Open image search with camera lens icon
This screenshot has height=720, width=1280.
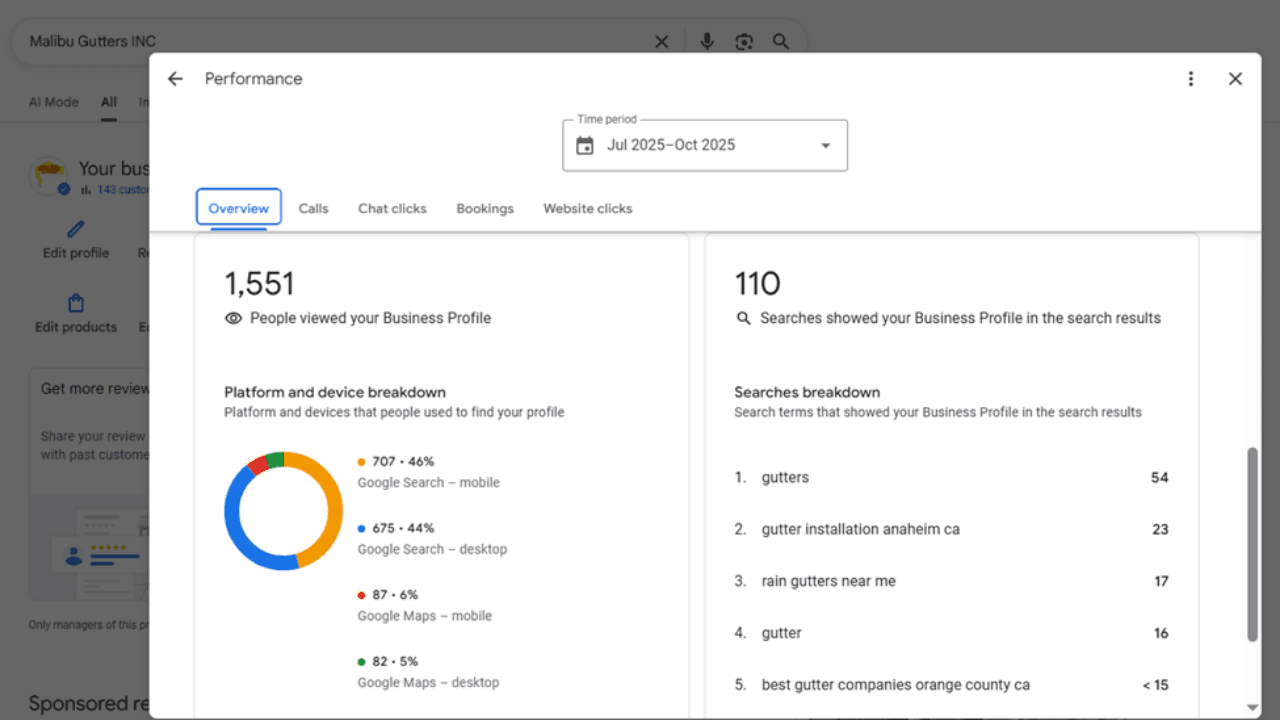(x=743, y=42)
